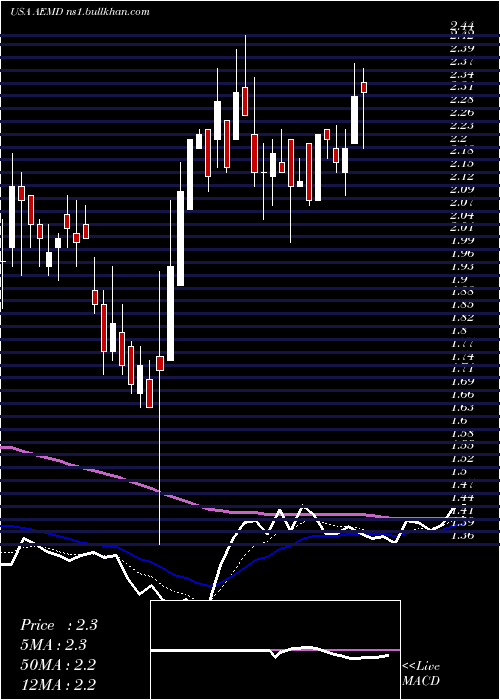Click the 1.6 price axis label
The height and width of the screenshot is (700, 500).
coord(459,421)
